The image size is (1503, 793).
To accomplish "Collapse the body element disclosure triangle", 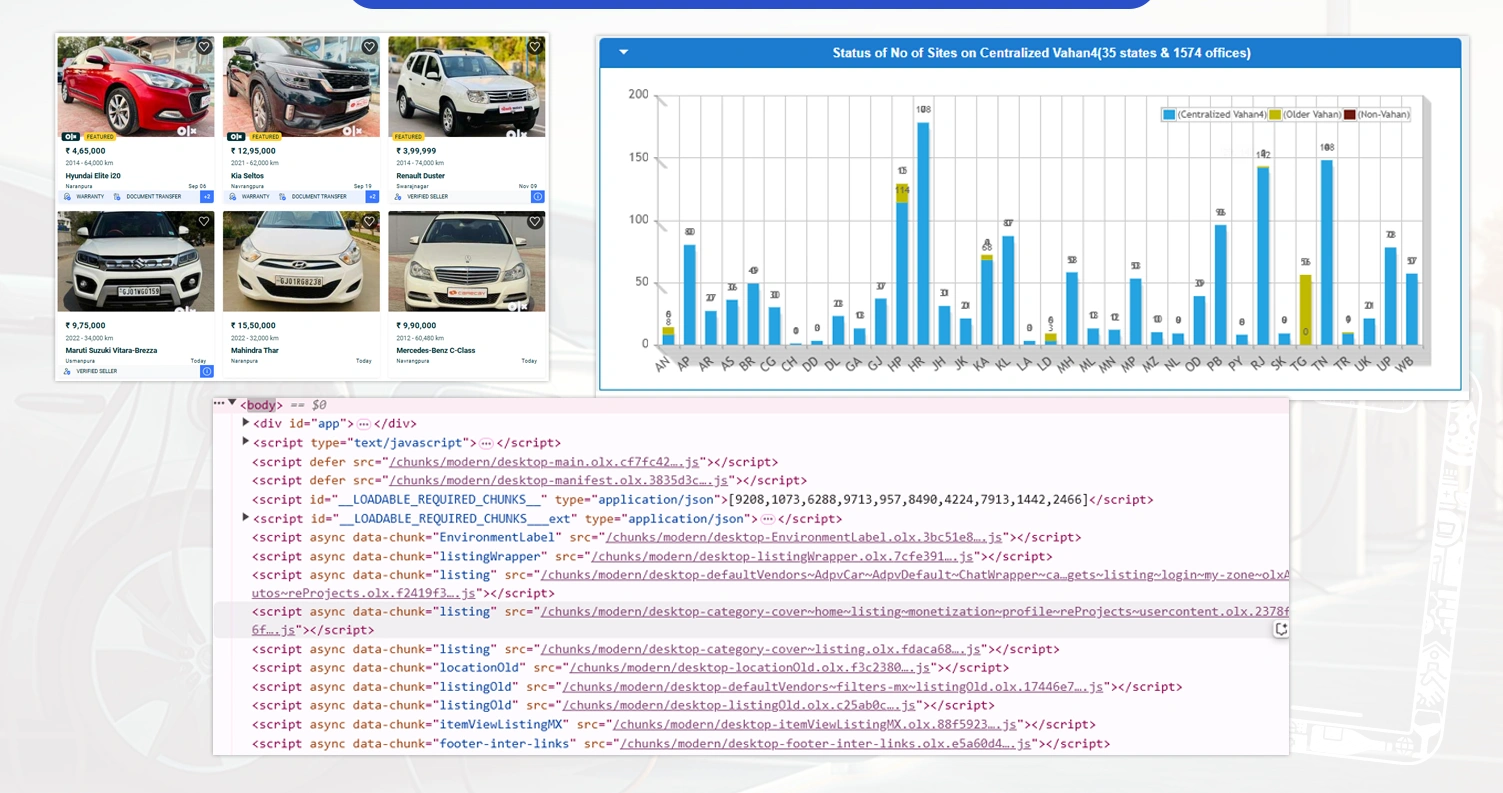I will click(232, 404).
